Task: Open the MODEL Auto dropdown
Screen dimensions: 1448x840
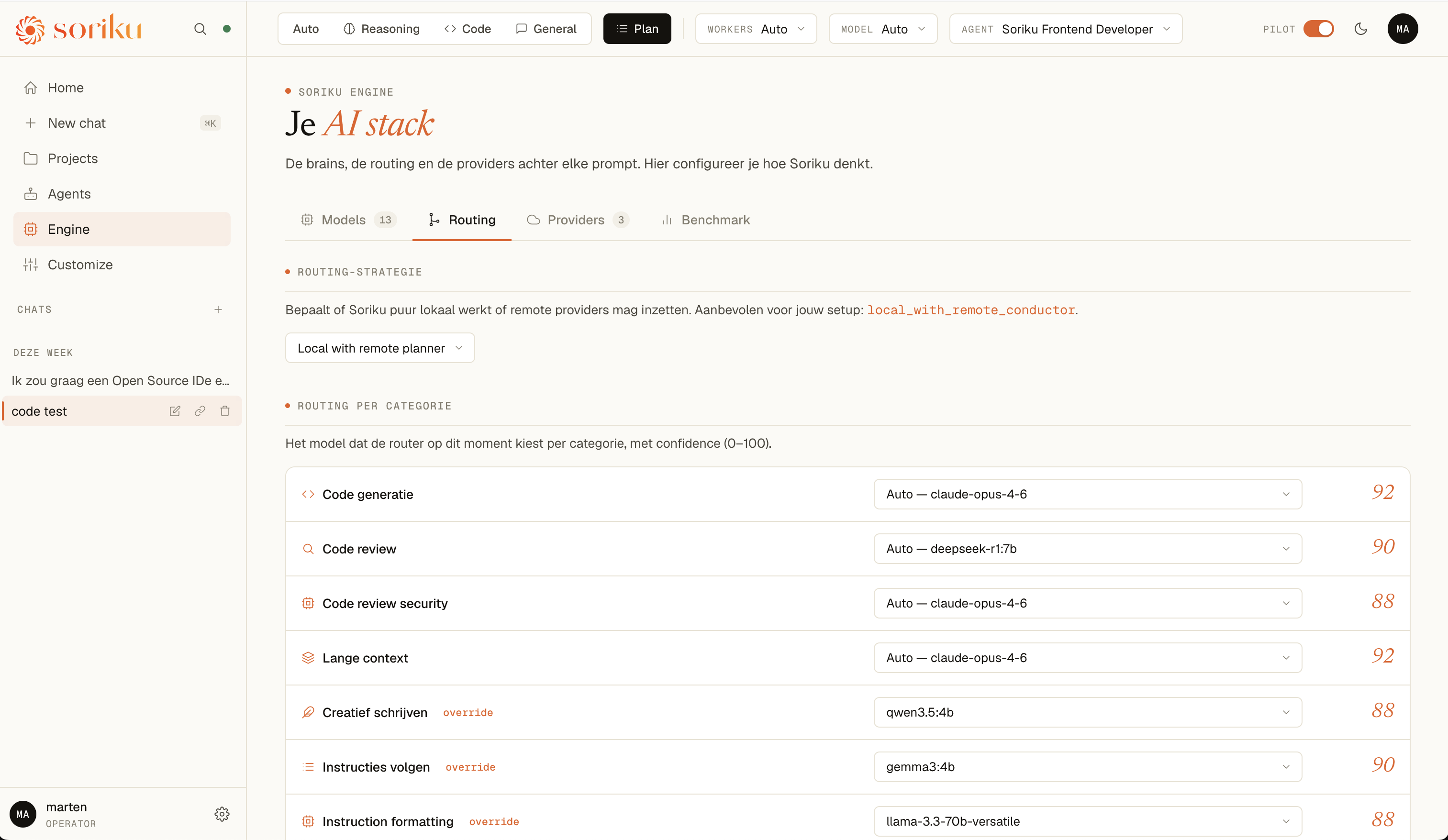Action: coord(882,29)
